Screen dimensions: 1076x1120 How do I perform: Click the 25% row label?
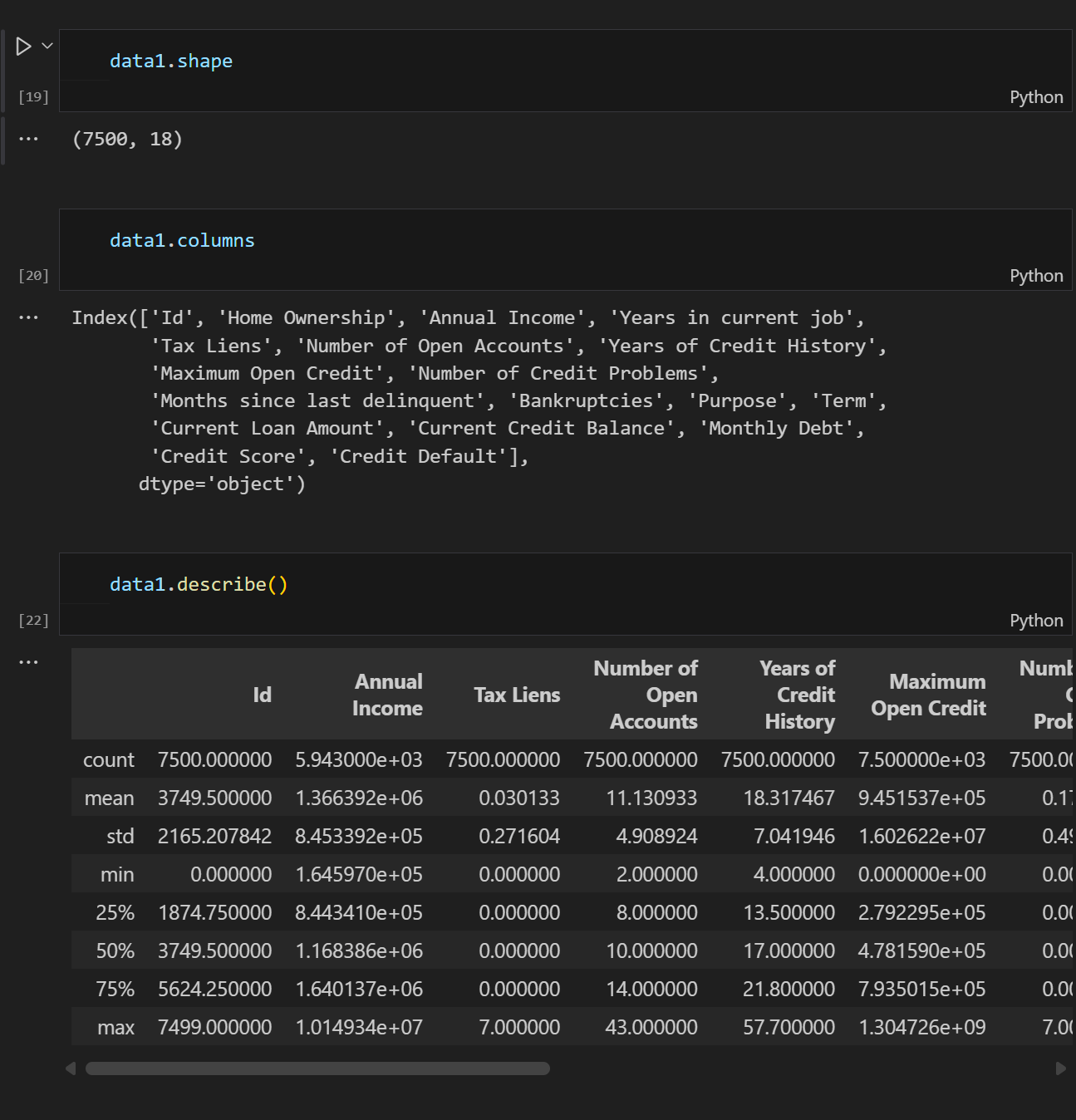[x=115, y=913]
